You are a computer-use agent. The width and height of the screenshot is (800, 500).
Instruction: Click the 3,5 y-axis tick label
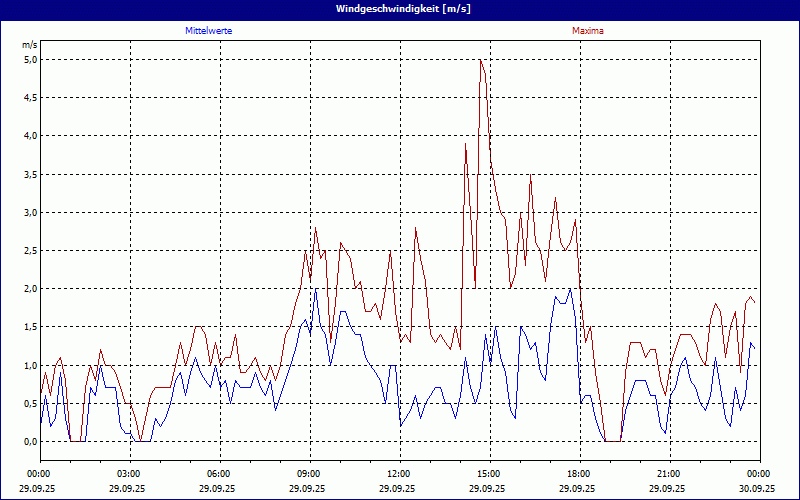click(x=30, y=174)
